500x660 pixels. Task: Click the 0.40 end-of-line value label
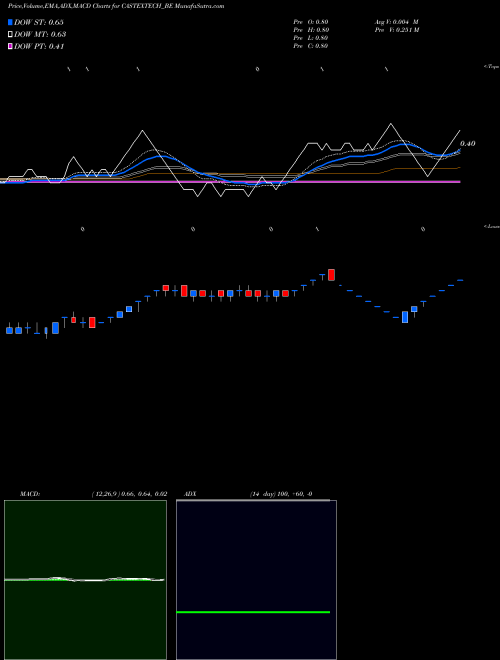point(468,144)
